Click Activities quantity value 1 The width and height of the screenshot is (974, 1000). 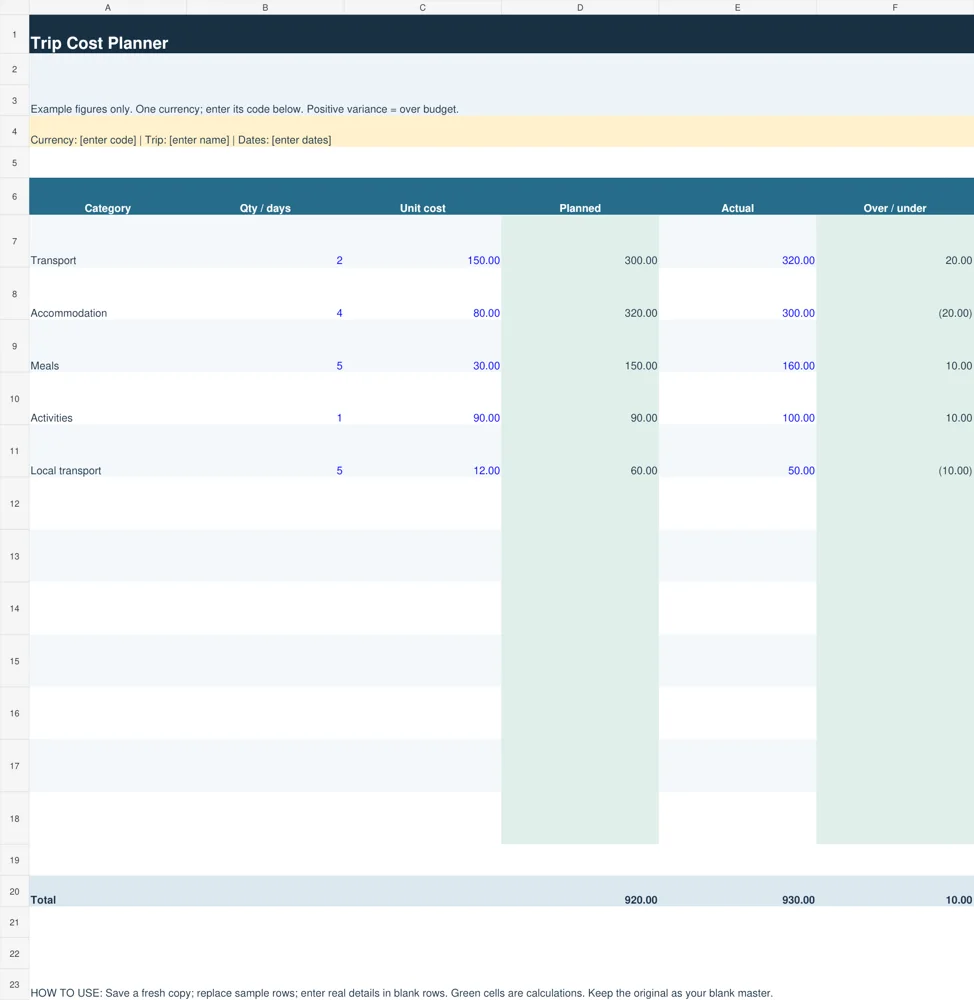[265, 399]
